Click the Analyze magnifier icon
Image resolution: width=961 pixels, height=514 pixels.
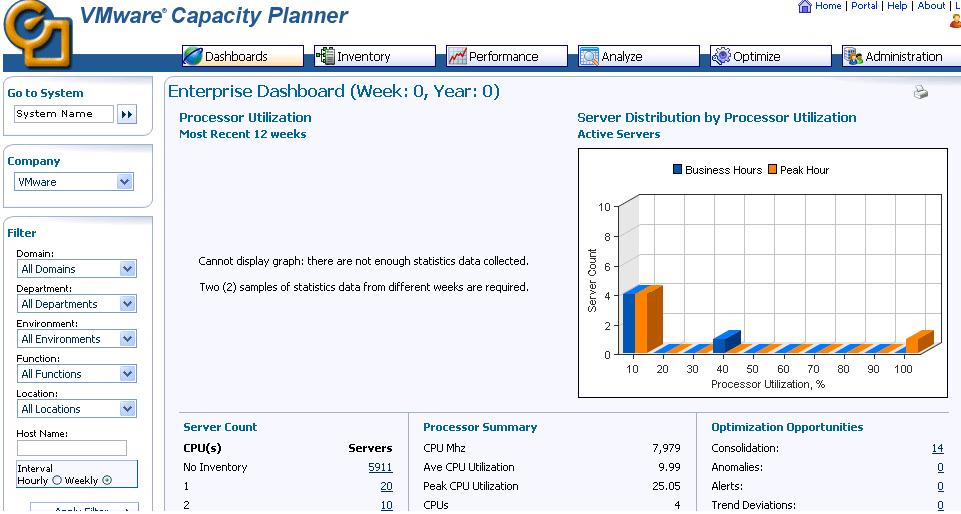[x=589, y=57]
